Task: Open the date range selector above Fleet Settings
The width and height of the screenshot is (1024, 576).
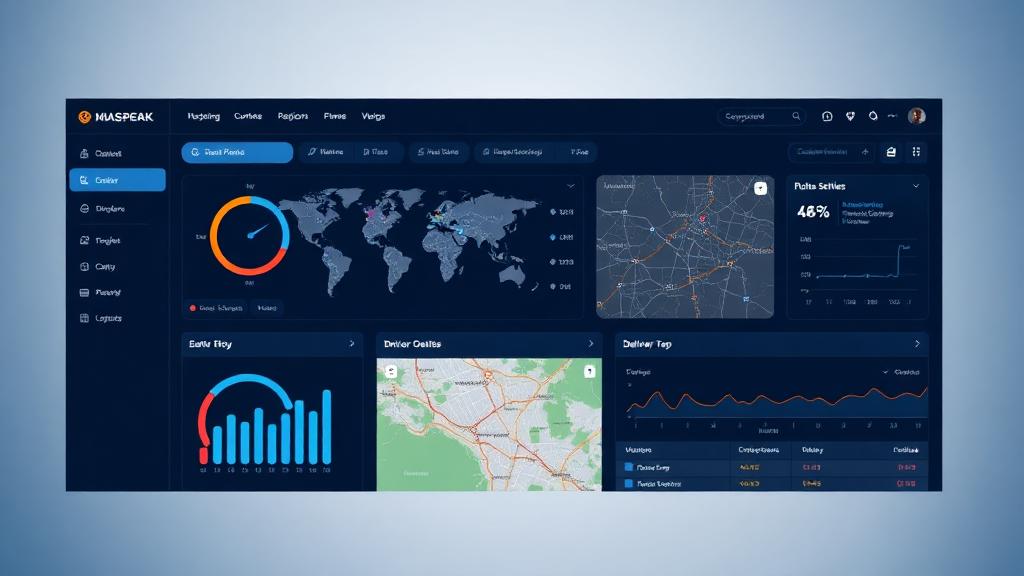Action: 828,152
